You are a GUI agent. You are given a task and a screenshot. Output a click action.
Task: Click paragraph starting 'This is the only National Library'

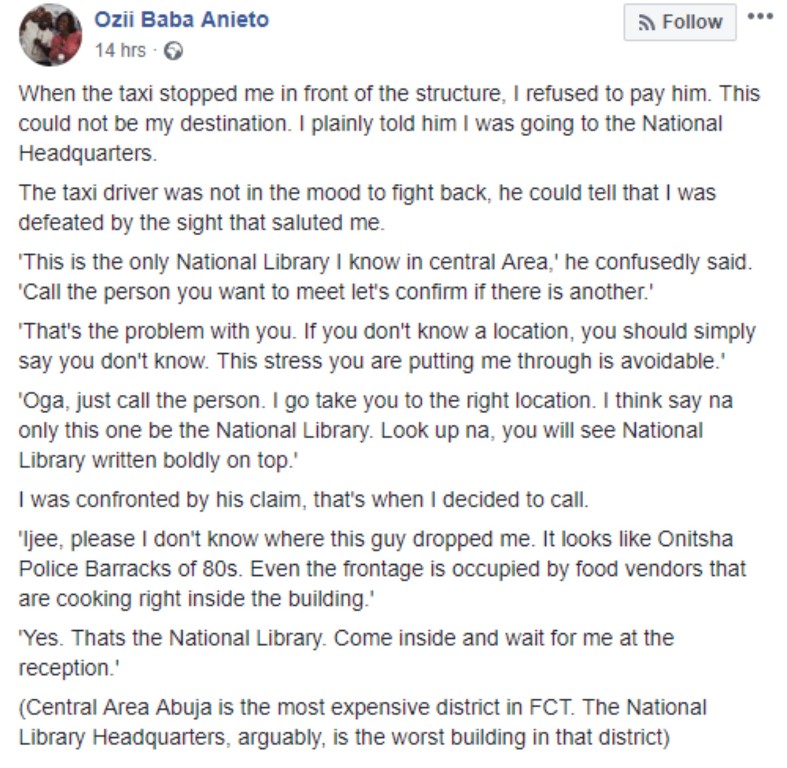click(x=385, y=277)
